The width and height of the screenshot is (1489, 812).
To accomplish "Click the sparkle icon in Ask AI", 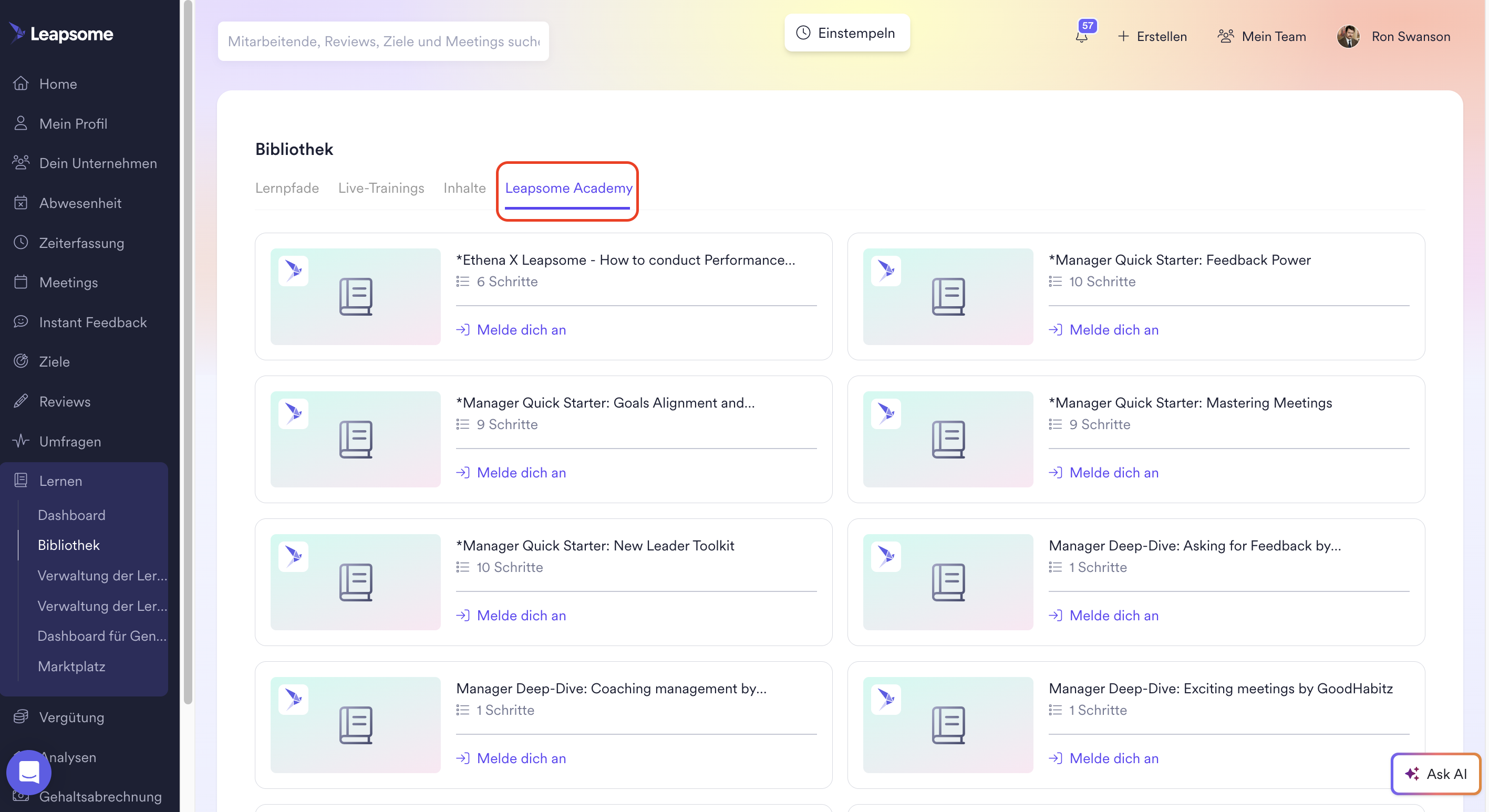I will pyautogui.click(x=1412, y=773).
